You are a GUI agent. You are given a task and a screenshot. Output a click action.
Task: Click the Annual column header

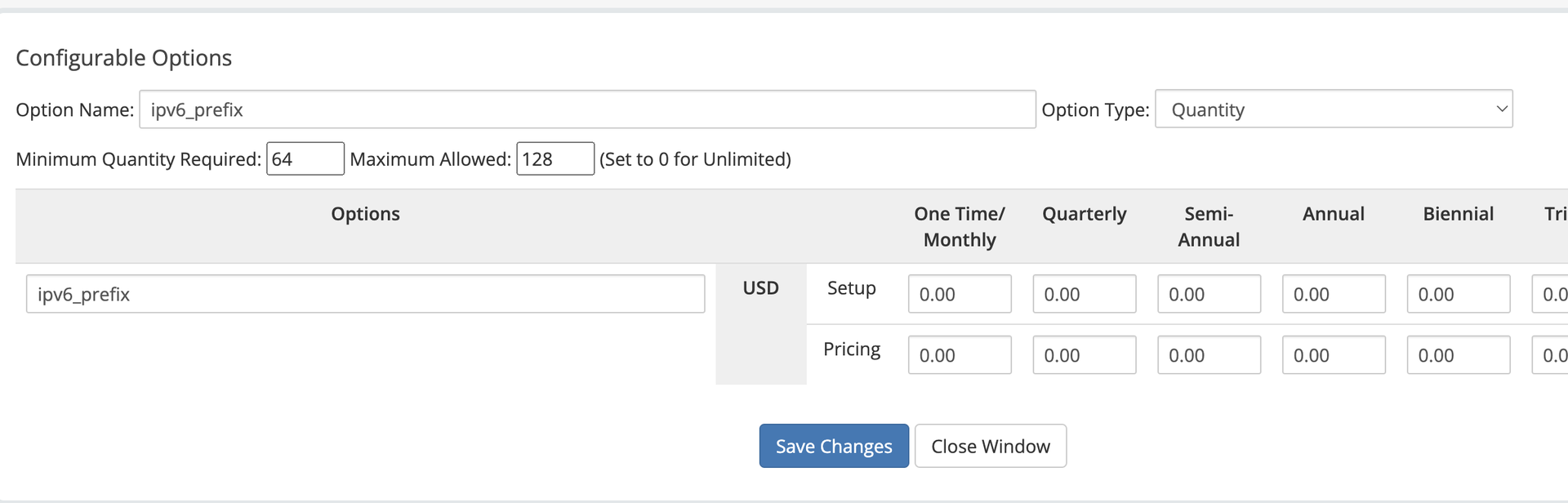[x=1334, y=214]
